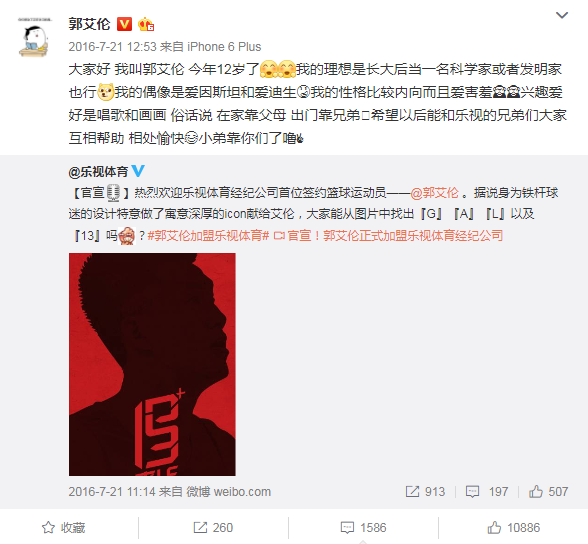
Task: Open the 郭艾伦 username profile link
Action: pyautogui.click(x=89, y=24)
